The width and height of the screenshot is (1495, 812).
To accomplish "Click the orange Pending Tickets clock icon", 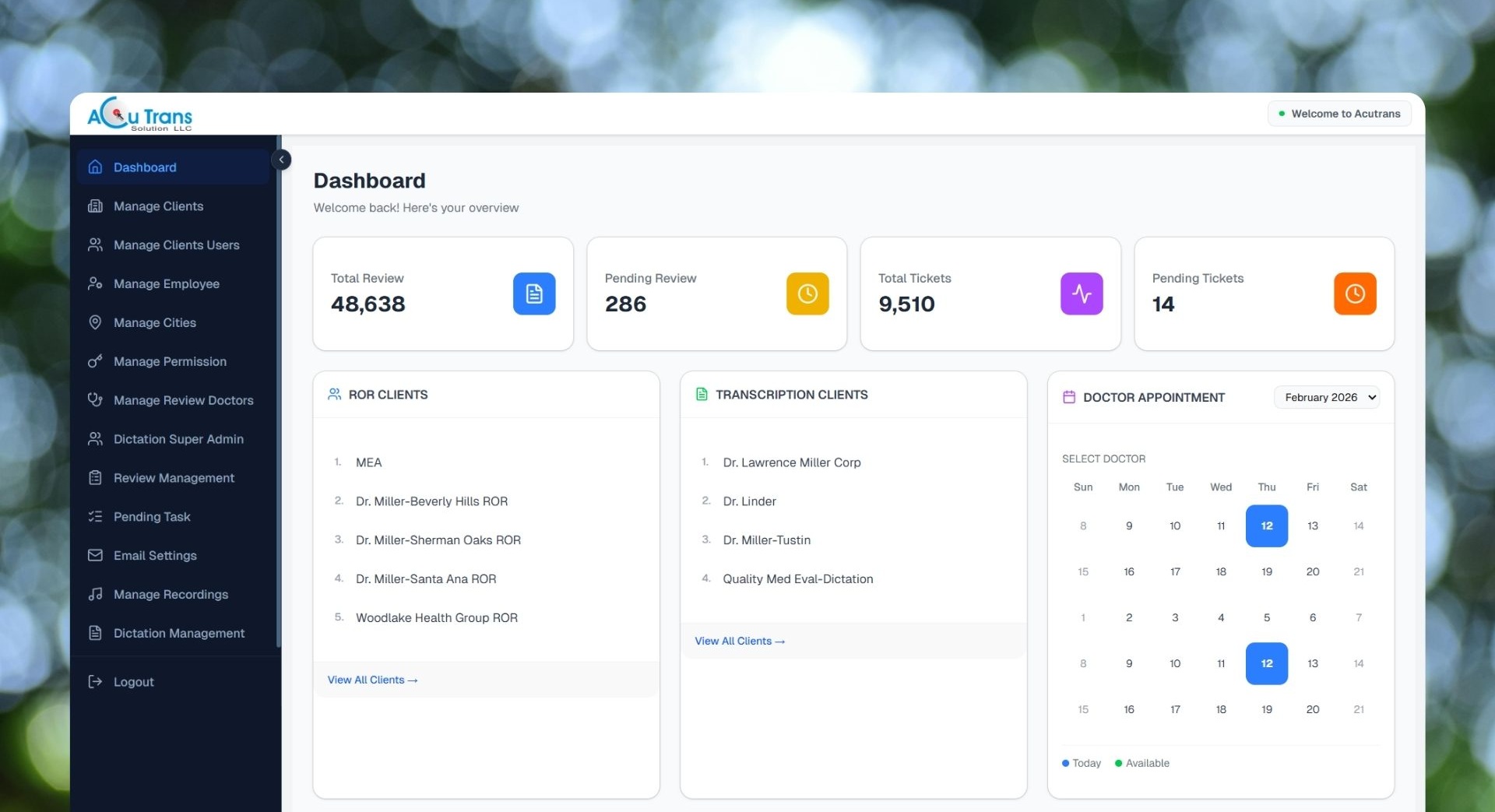I will [x=1355, y=294].
